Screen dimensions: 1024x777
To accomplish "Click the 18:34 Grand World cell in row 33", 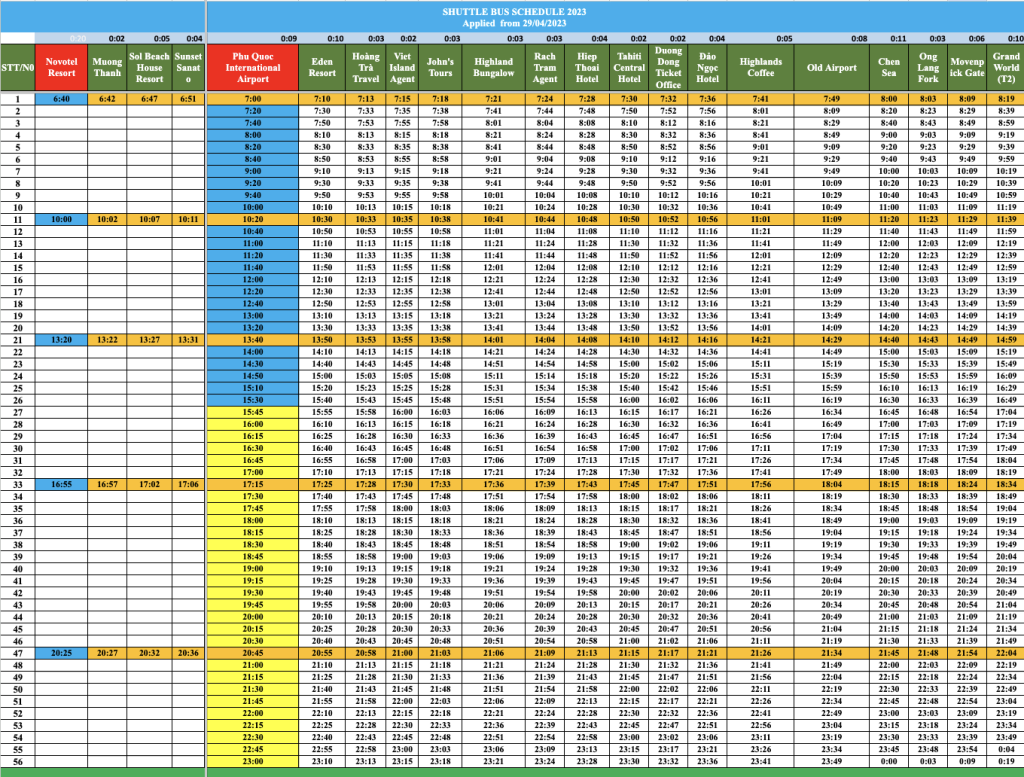I will tap(1006, 484).
